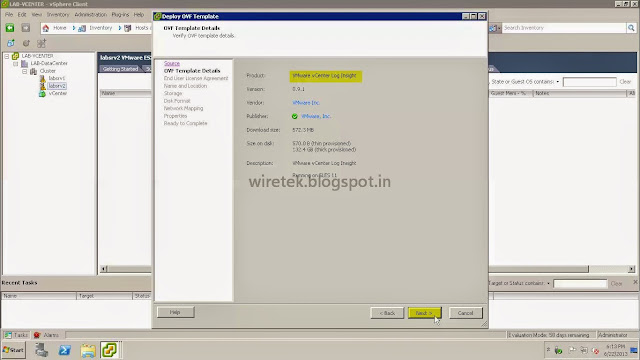
Task: Click the vSphere Client taskbar icon
Action: tap(109, 350)
